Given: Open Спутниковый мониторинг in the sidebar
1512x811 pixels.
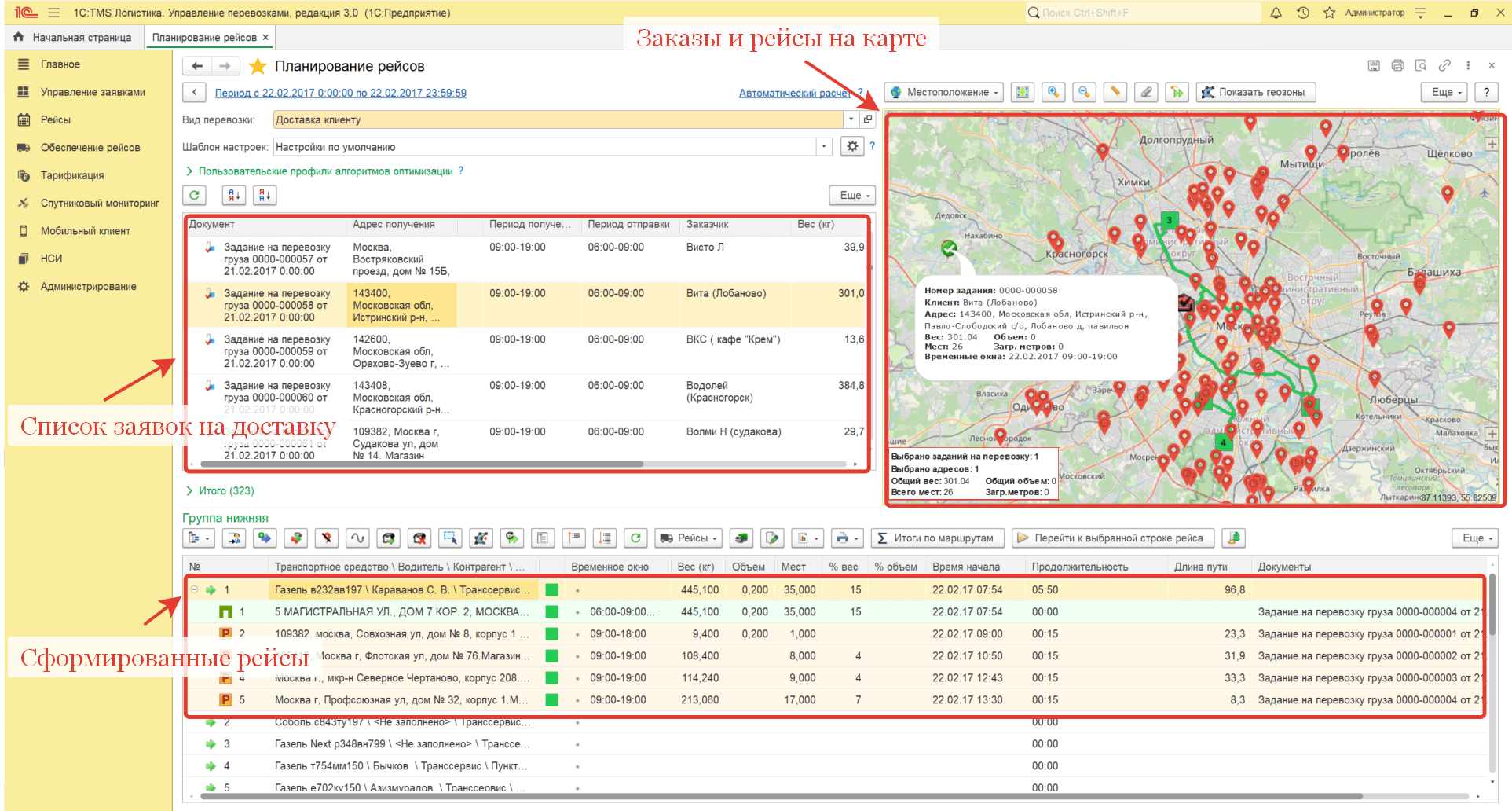Looking at the screenshot, I should [100, 204].
